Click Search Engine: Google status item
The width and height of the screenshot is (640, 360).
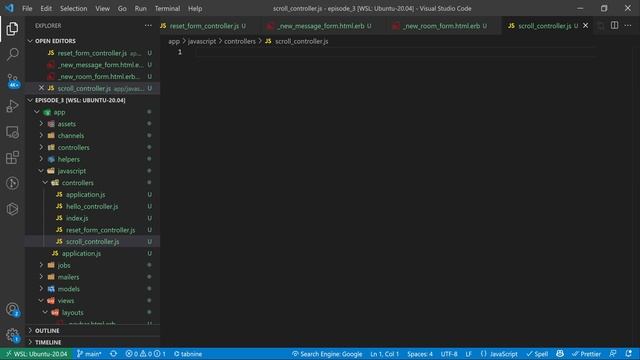pyautogui.click(x=327, y=354)
